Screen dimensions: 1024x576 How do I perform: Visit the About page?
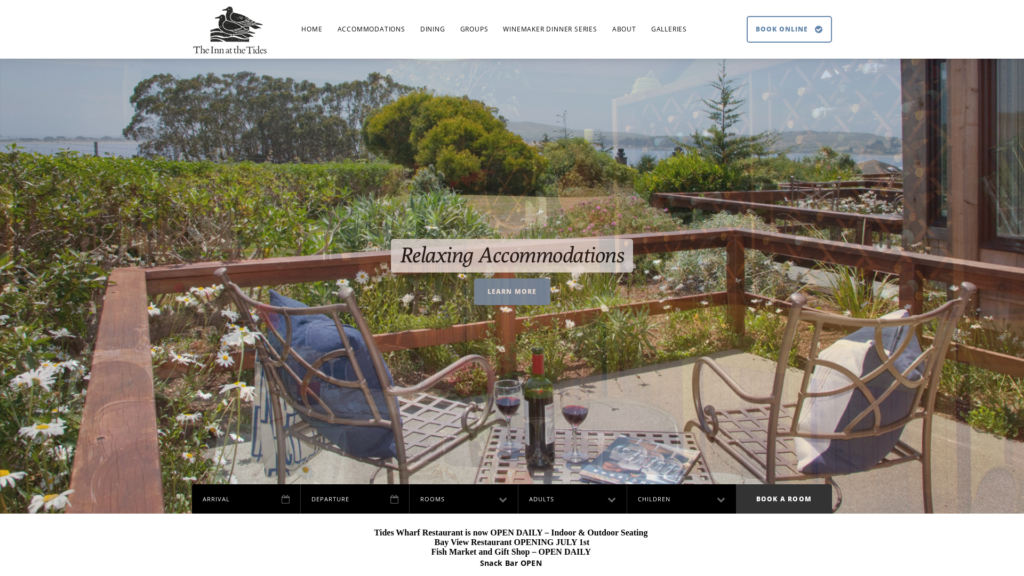[x=624, y=29]
